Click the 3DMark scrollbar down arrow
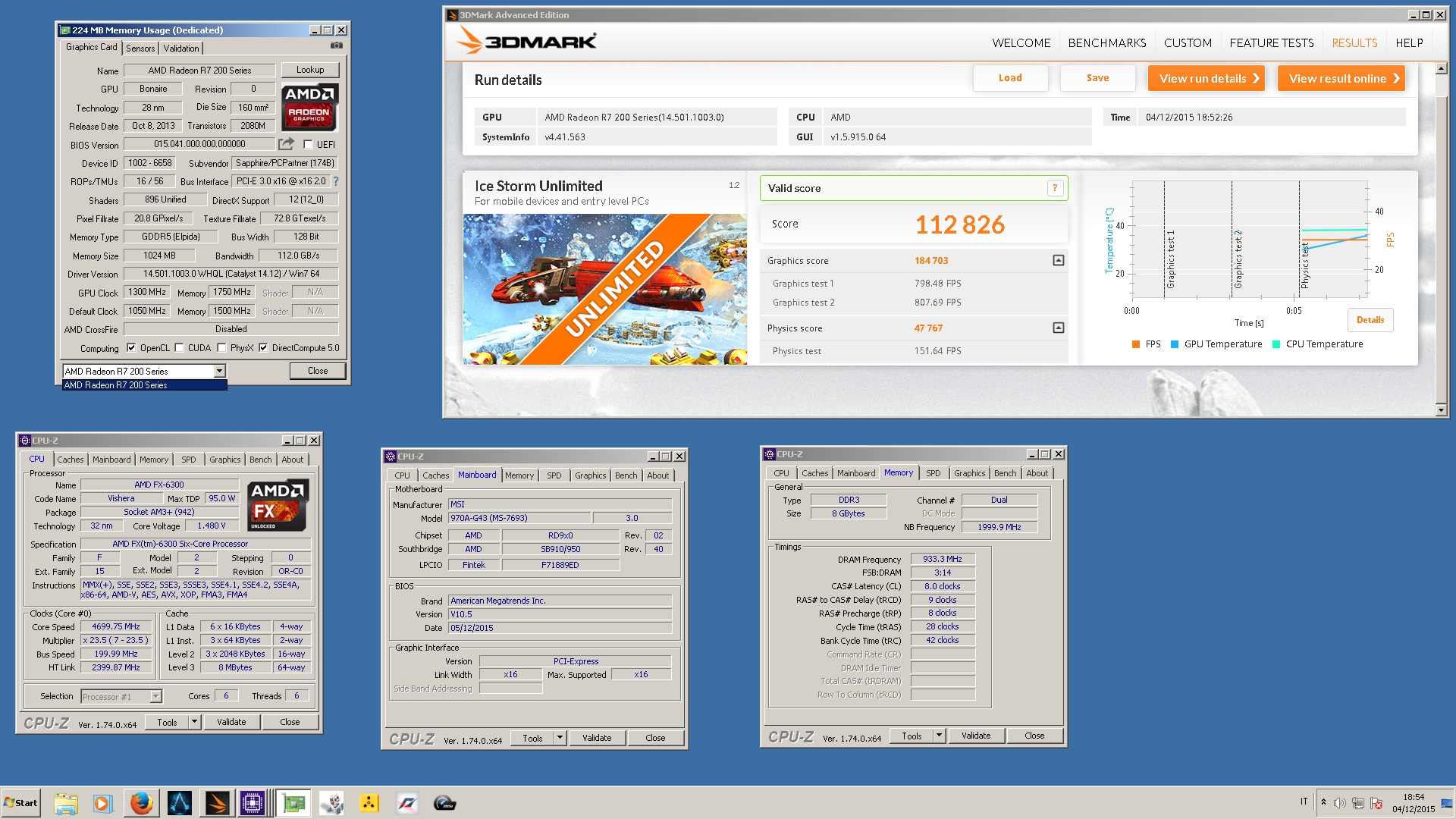This screenshot has height=819, width=1456. [x=1442, y=410]
